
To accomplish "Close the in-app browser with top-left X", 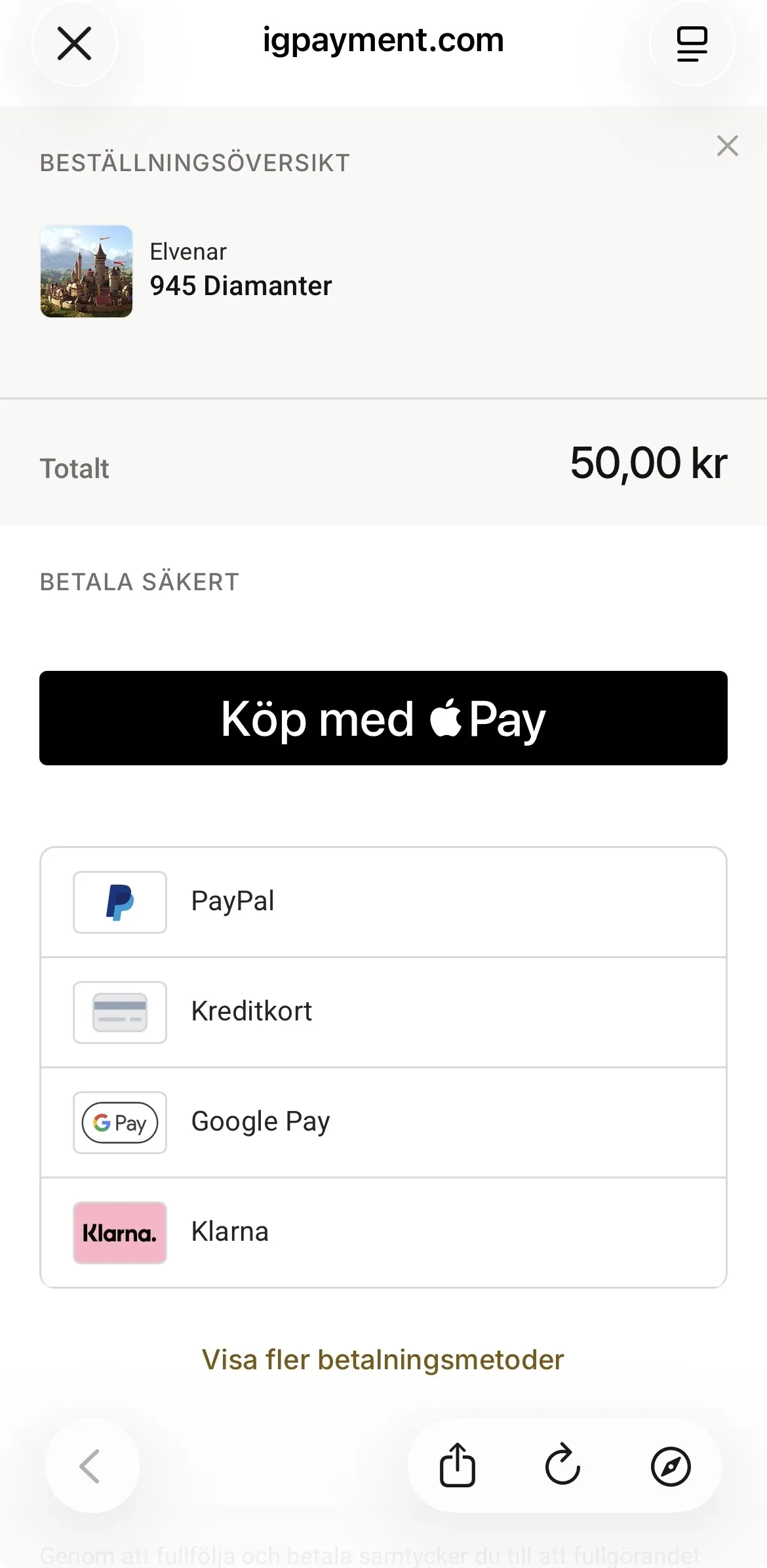I will click(x=75, y=44).
